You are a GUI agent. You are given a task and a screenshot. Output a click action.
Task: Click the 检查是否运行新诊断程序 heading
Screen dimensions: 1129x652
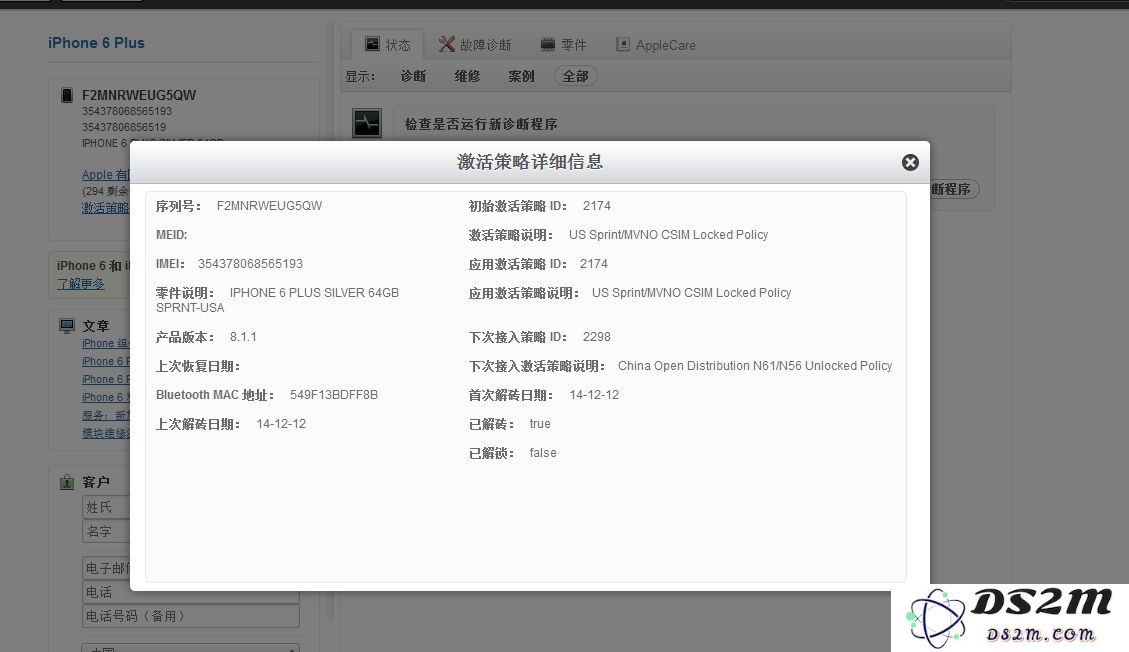[x=481, y=124]
